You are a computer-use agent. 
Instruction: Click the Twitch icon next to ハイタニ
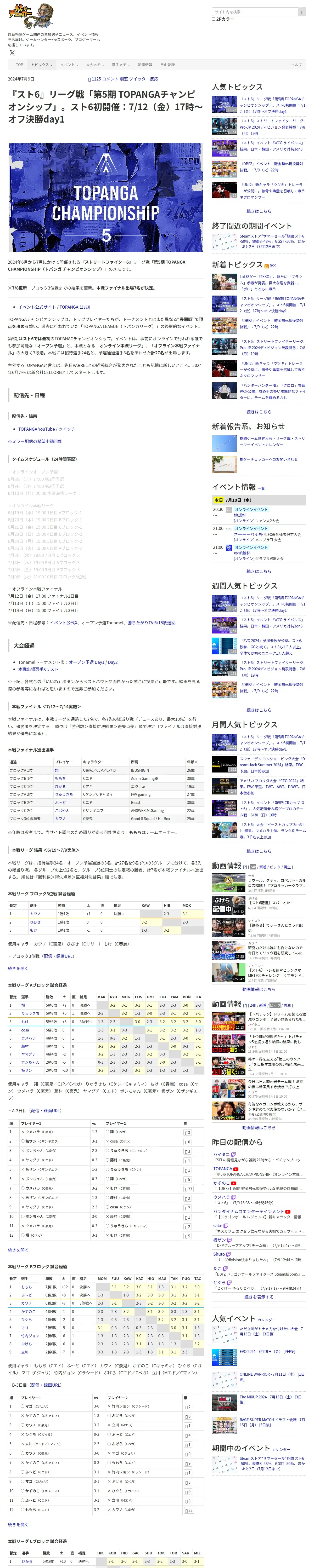(x=233, y=1154)
